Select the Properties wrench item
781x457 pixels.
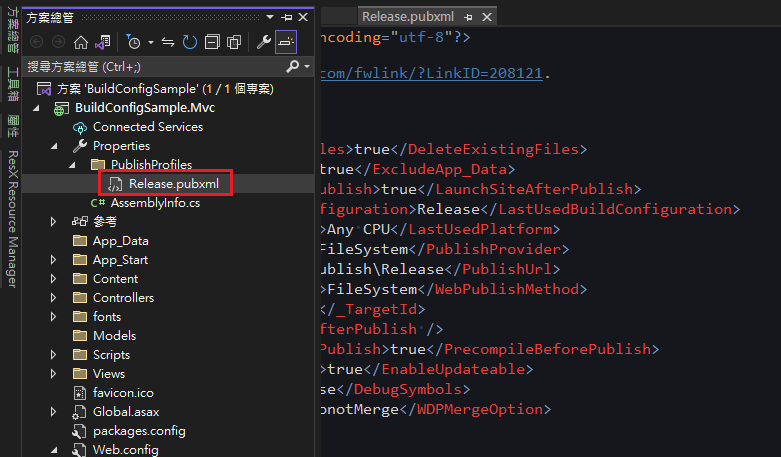pos(121,146)
